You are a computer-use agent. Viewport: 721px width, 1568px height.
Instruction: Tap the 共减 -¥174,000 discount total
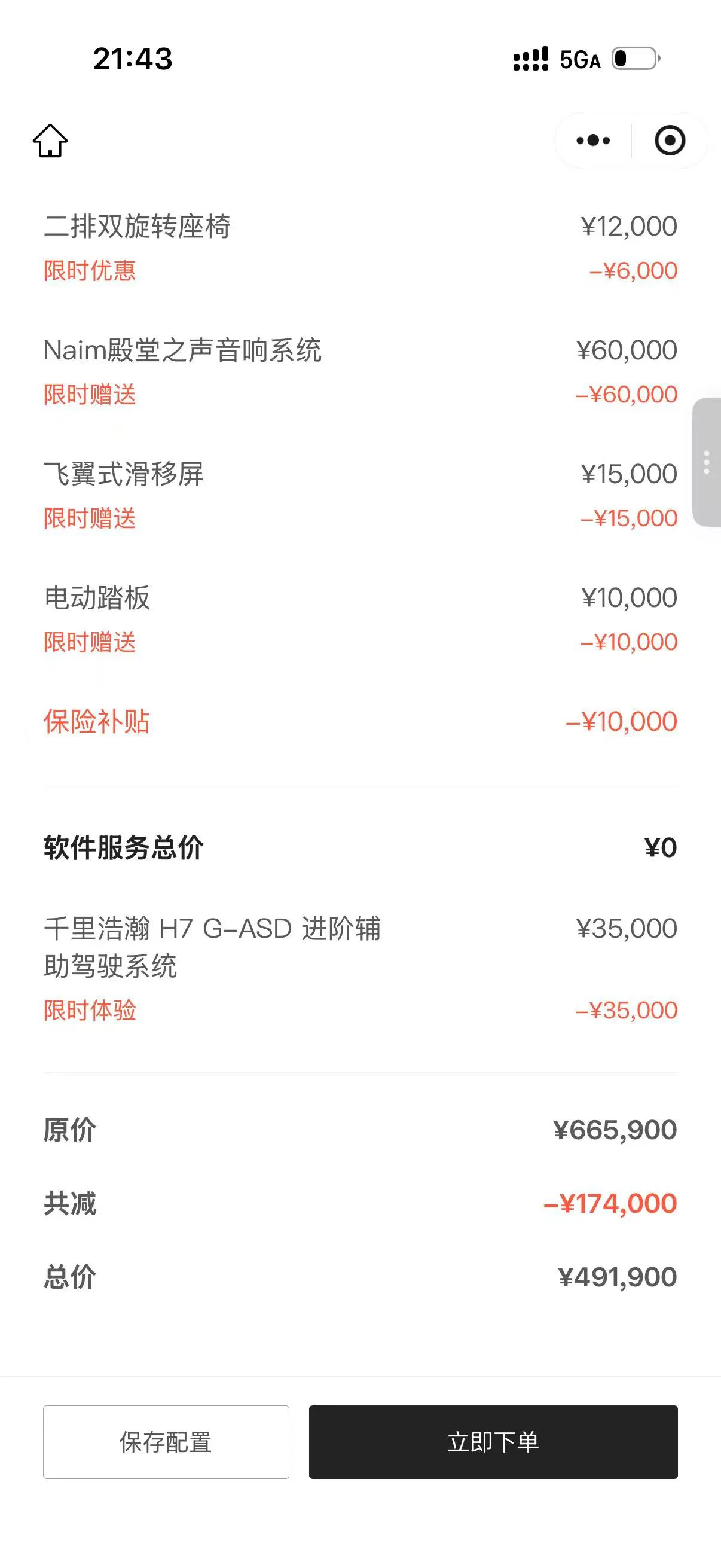pos(360,1203)
